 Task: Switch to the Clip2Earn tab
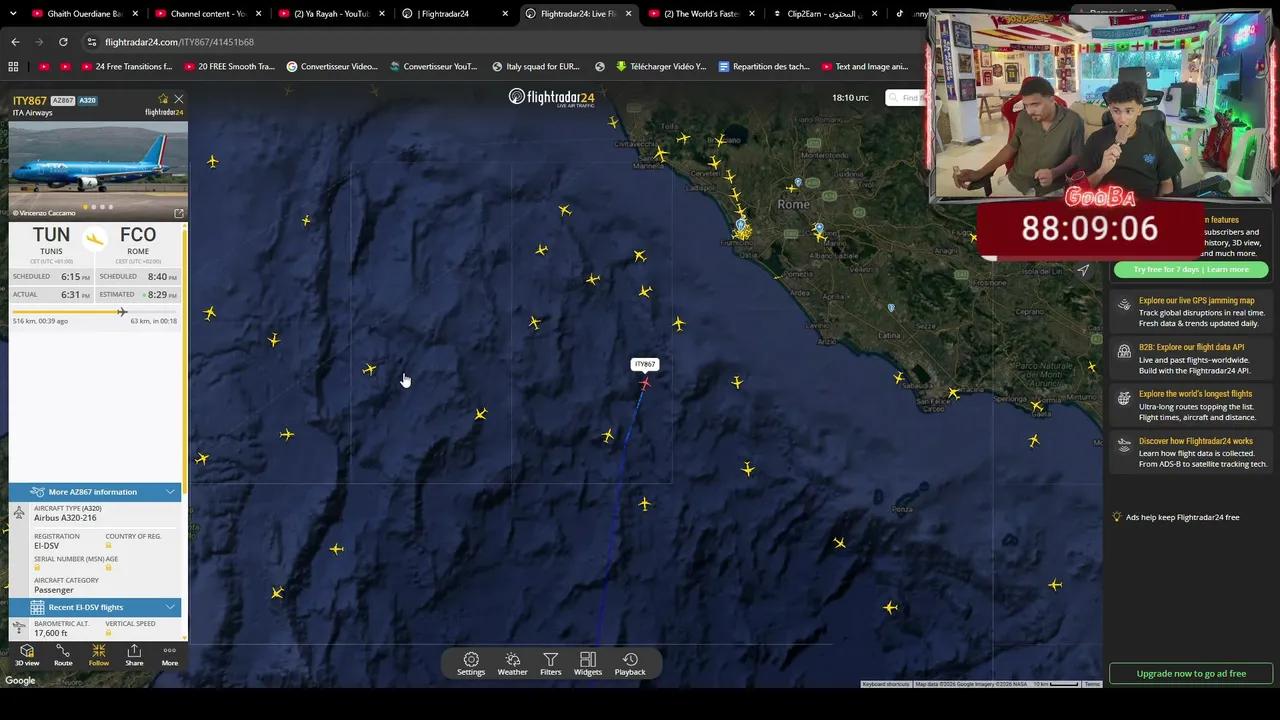[824, 14]
